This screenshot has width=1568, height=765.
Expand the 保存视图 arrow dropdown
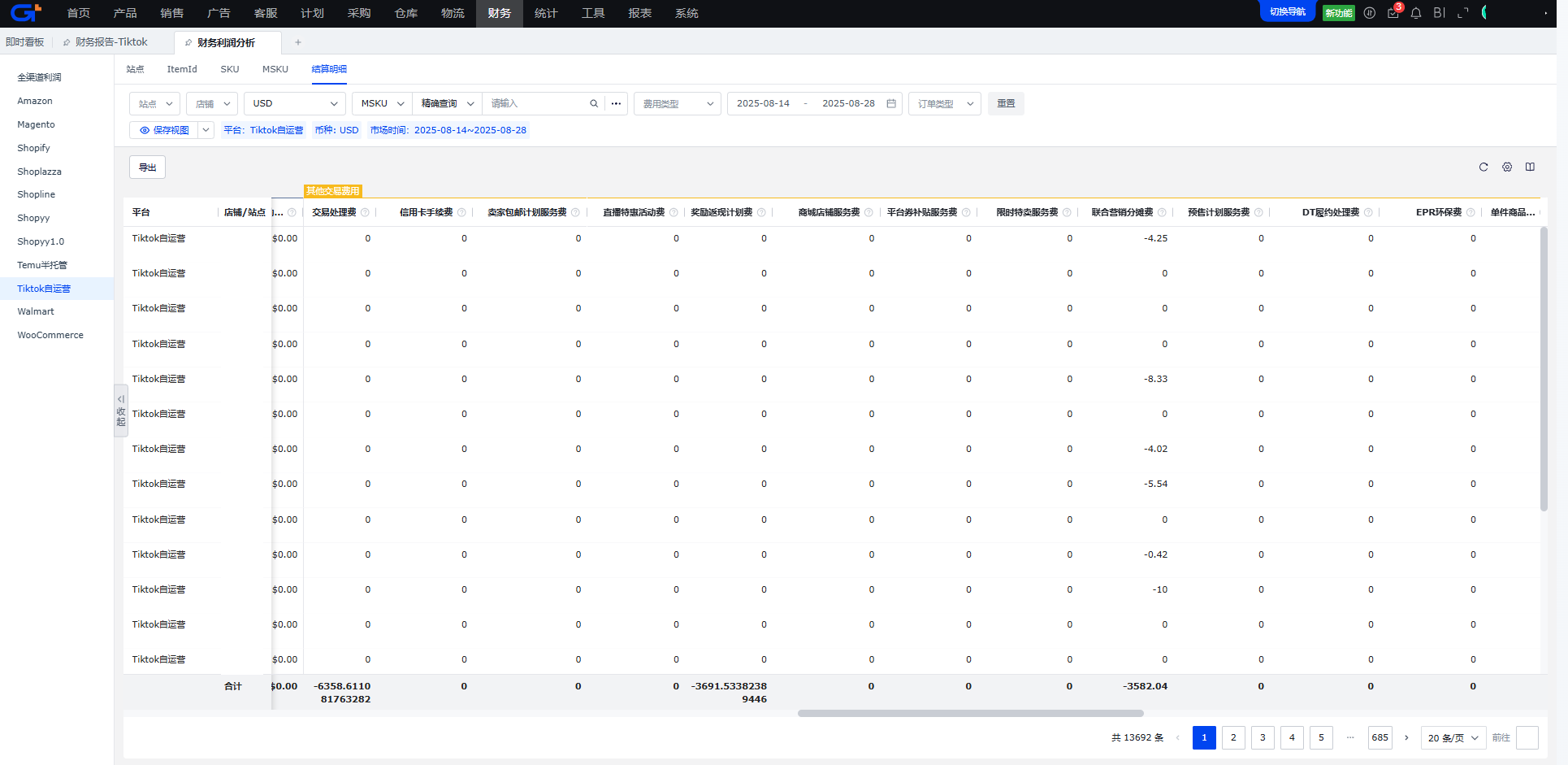[206, 130]
